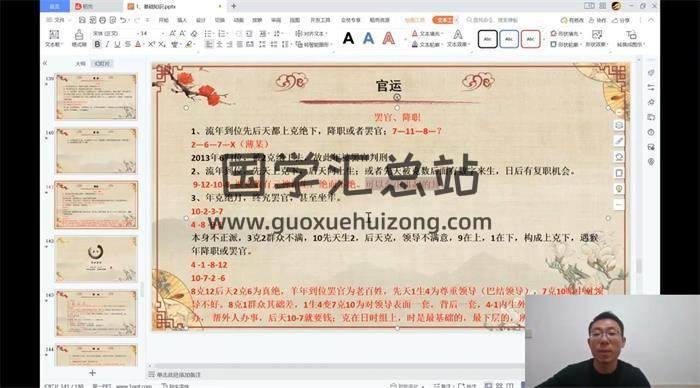Select the red outlined WordArt A style

[389, 38]
